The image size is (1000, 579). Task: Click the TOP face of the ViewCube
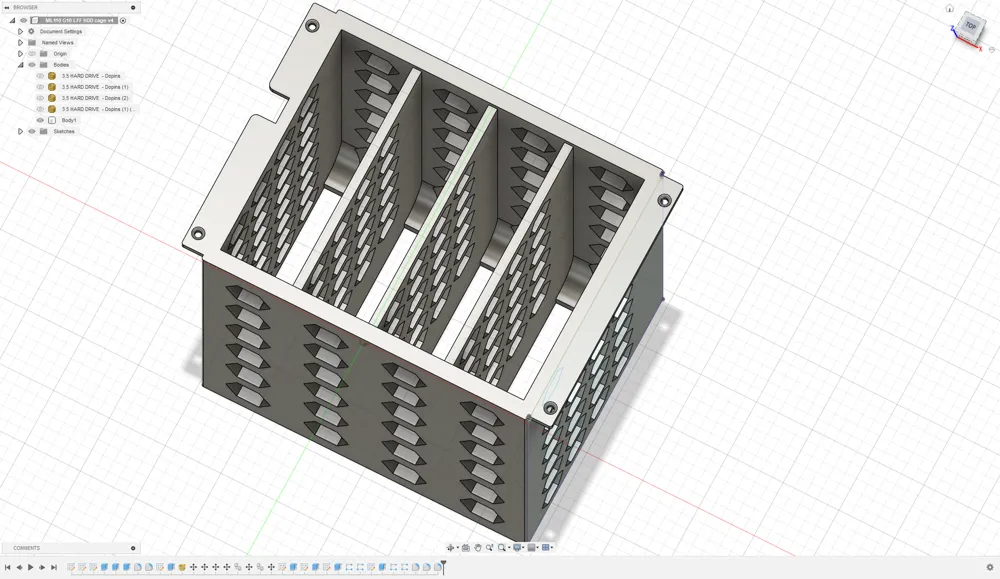click(971, 26)
